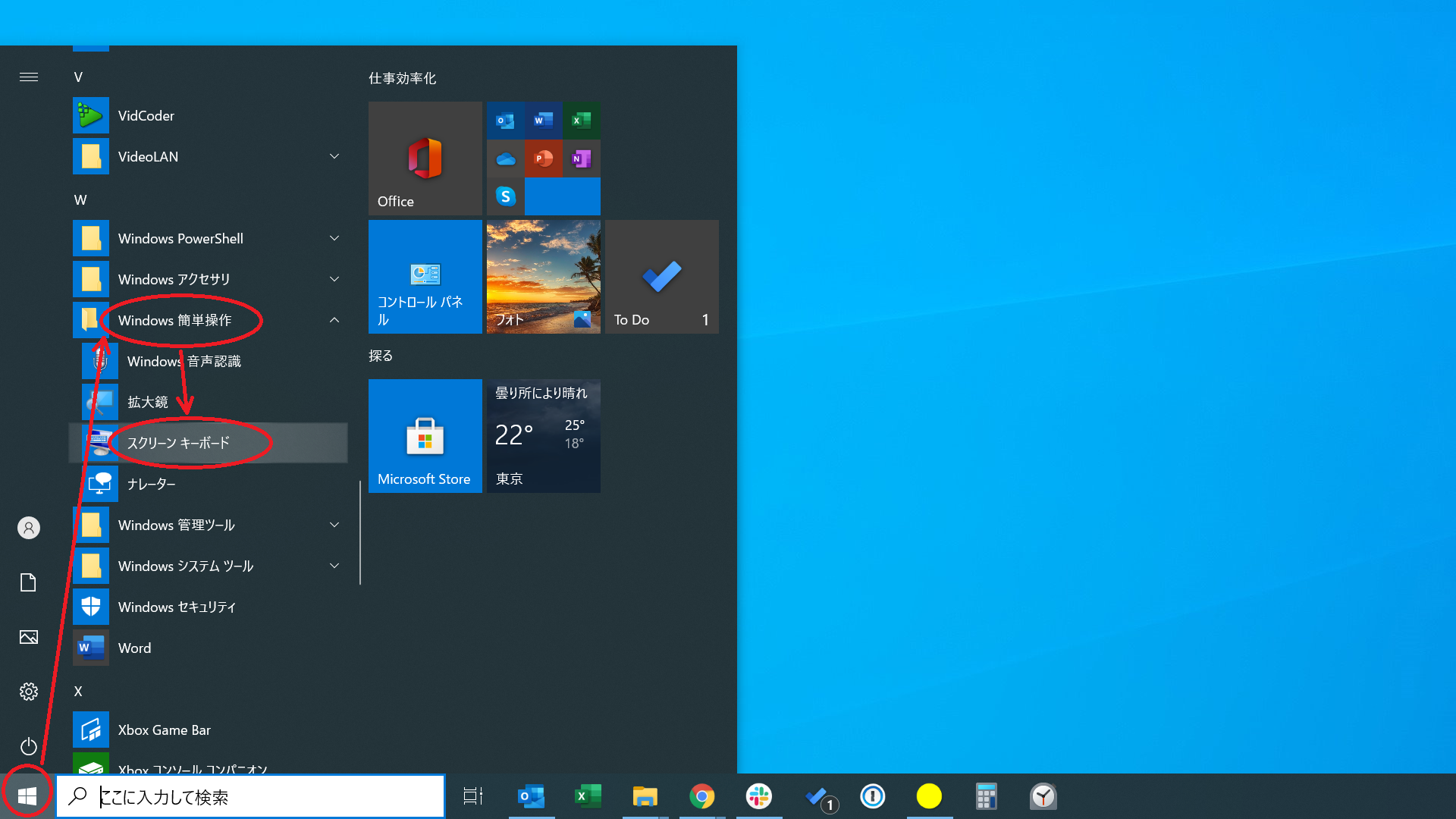
Task: Open PowerPoint small tile
Action: [x=543, y=158]
